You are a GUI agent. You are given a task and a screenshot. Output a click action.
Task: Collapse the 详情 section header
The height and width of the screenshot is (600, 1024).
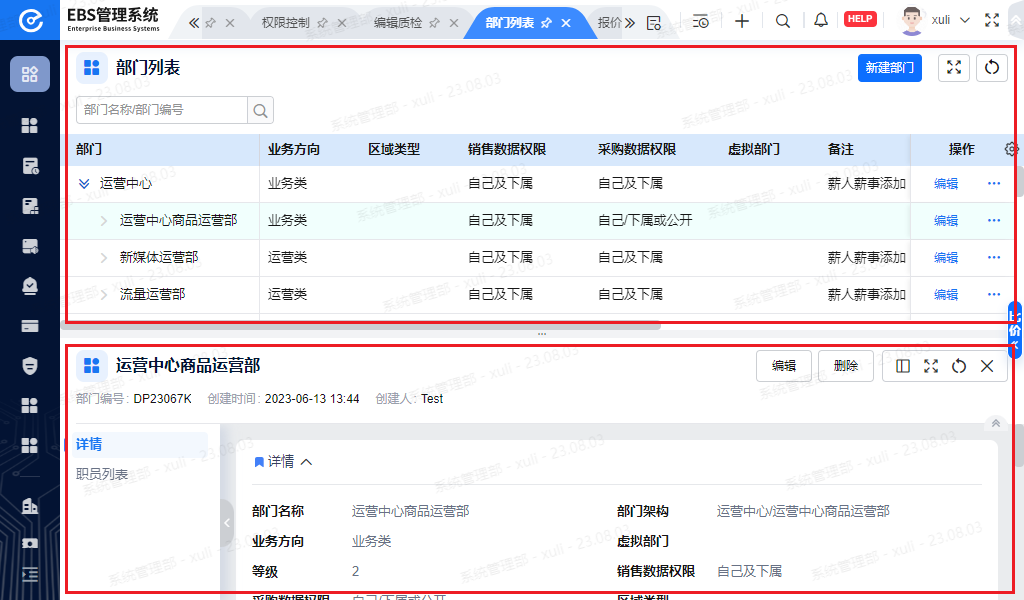pos(306,462)
